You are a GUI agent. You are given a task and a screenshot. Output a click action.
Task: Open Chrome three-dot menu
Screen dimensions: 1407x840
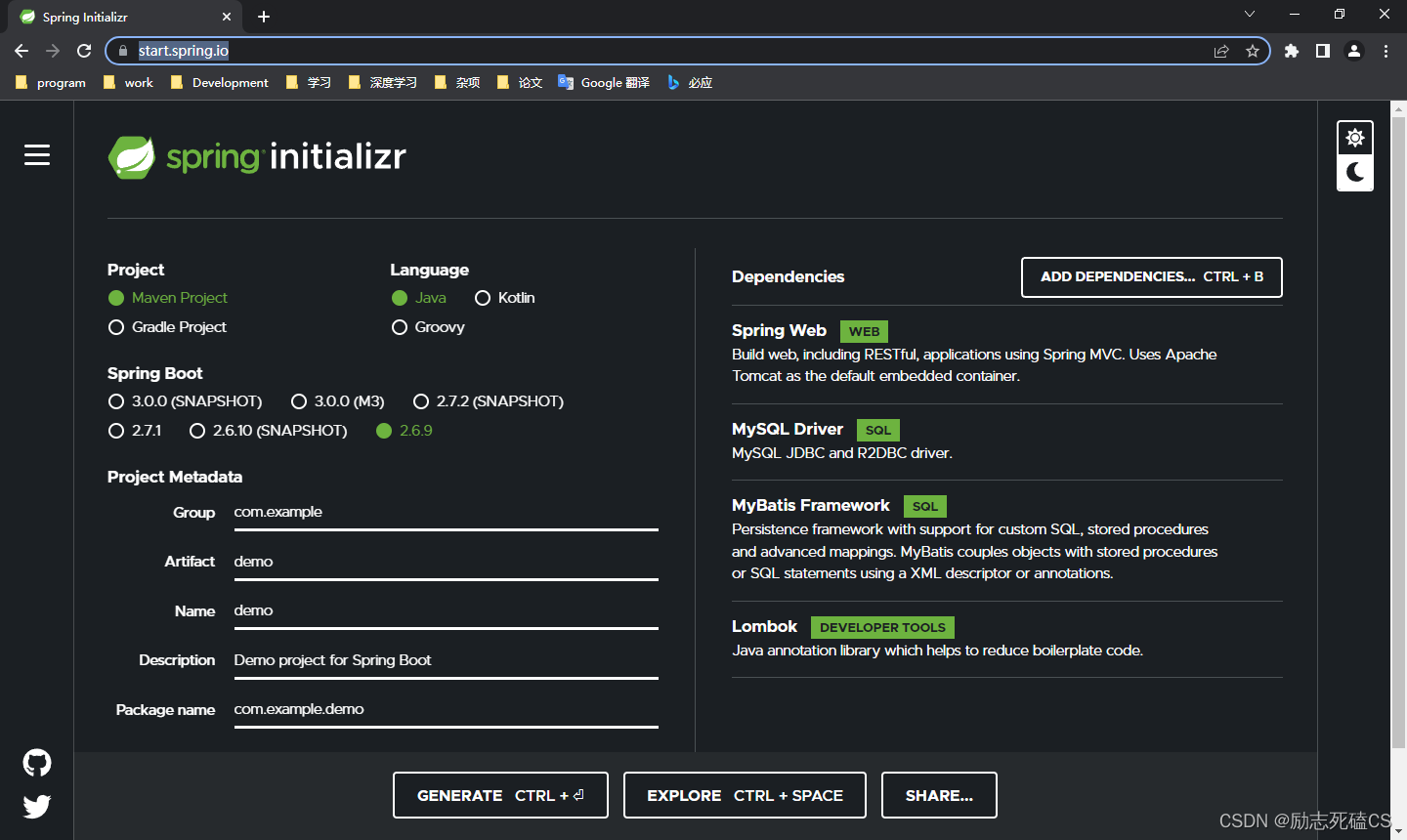click(1386, 51)
